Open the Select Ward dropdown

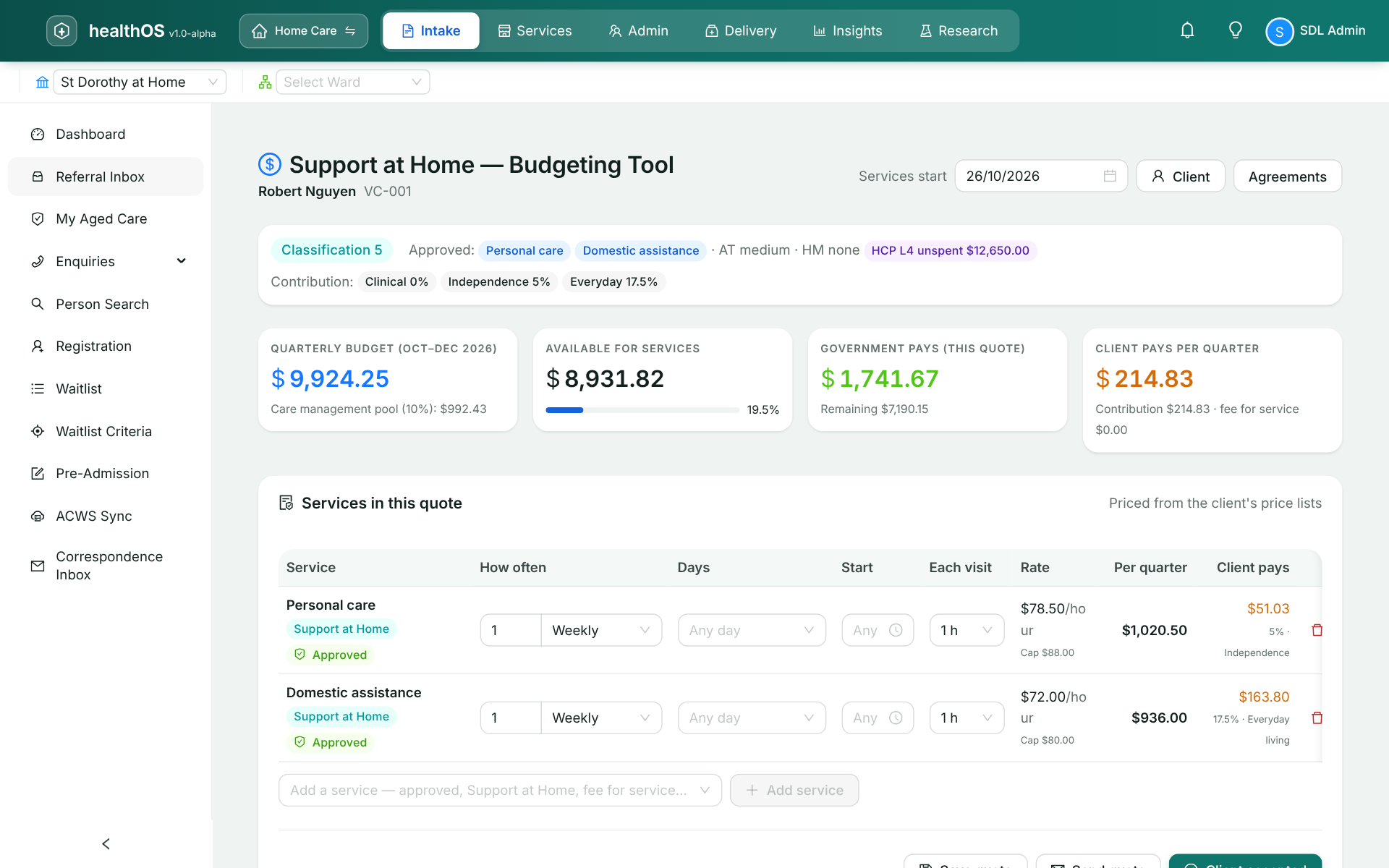tap(353, 82)
